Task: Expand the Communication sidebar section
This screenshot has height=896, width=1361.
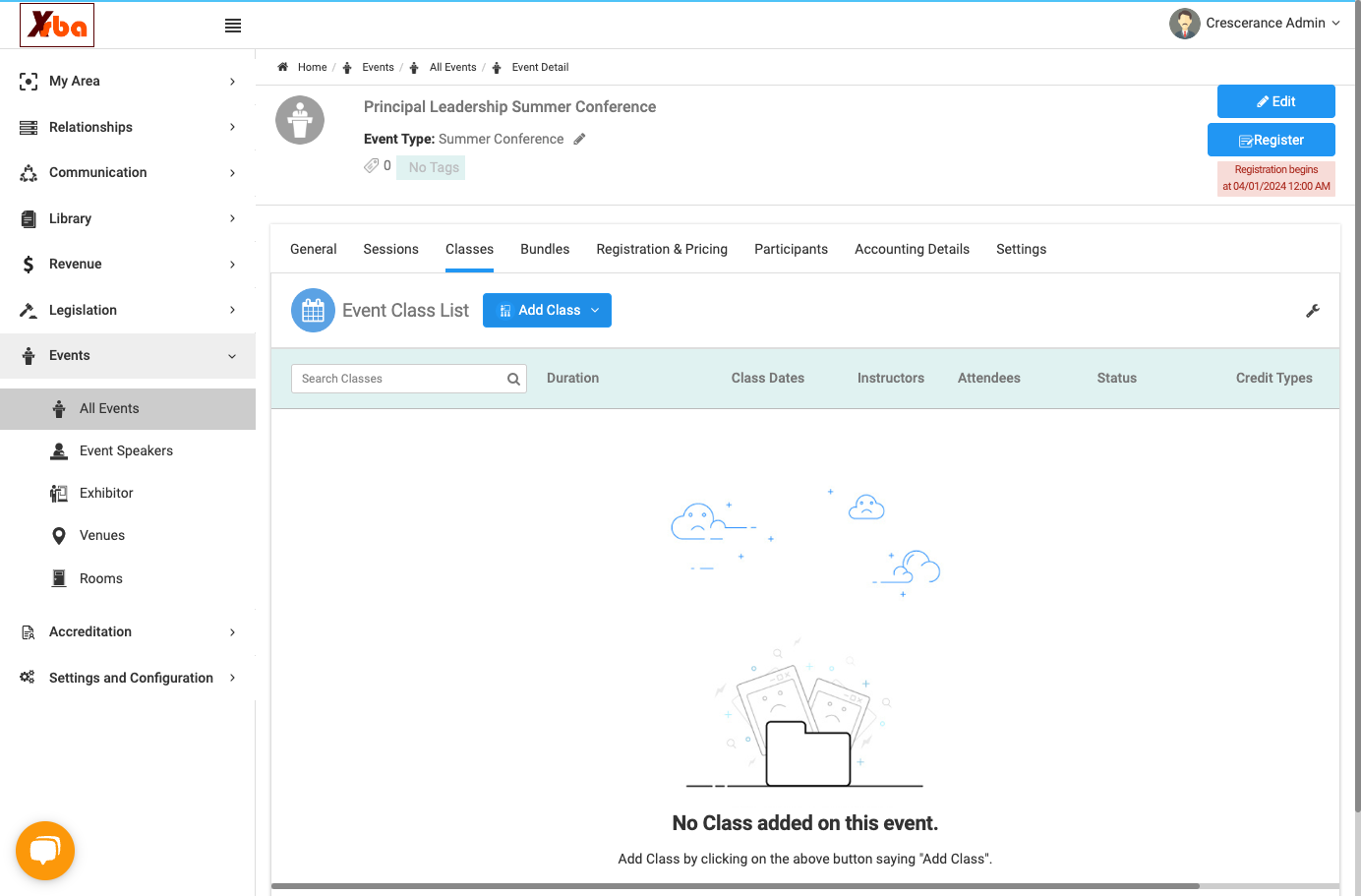Action: [x=128, y=172]
